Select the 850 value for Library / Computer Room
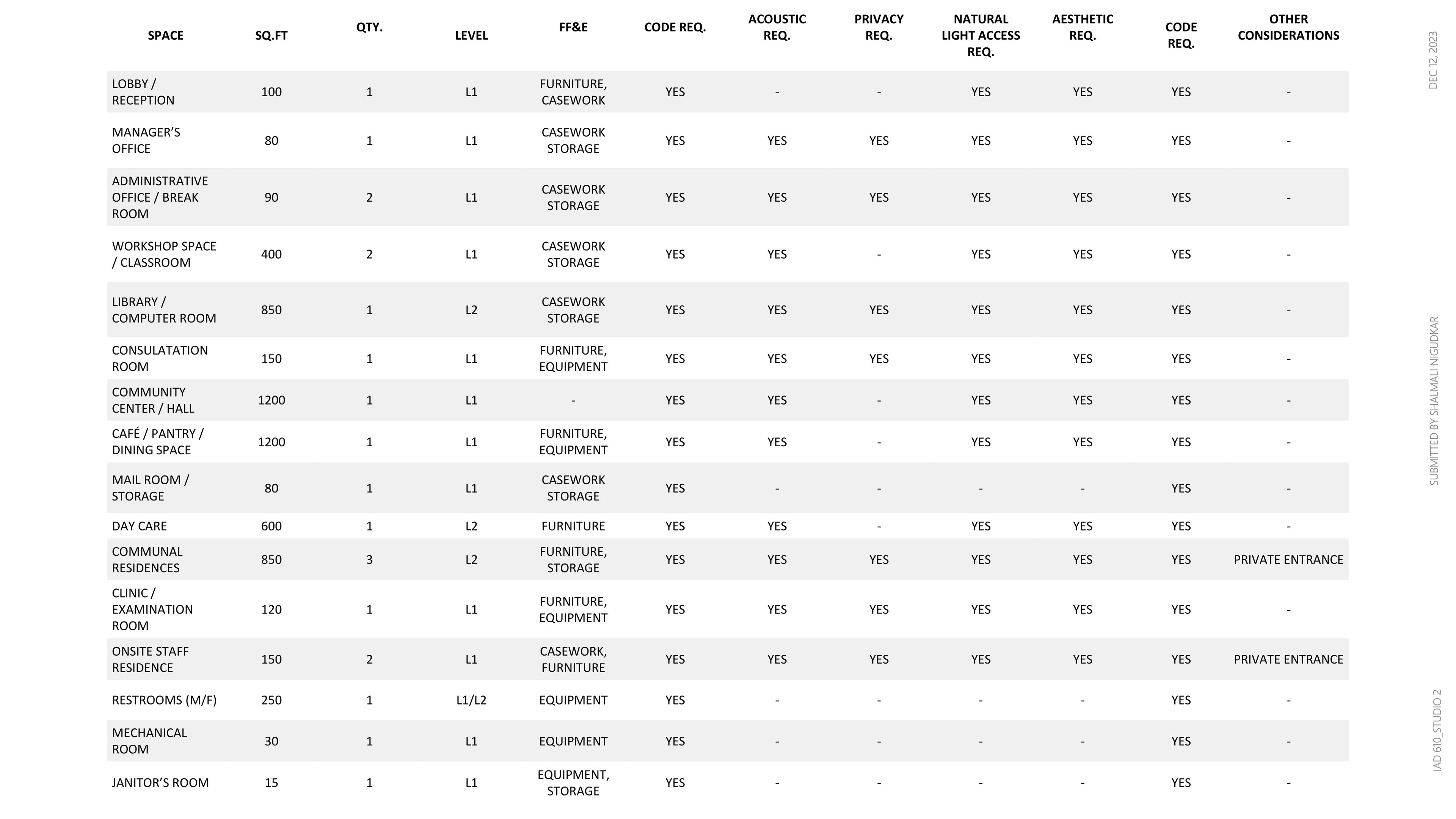 tap(271, 310)
